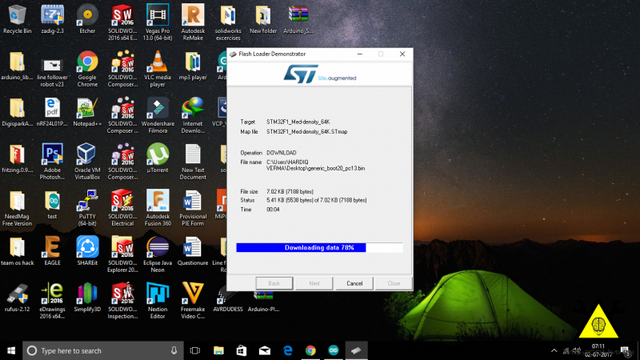This screenshot has width=640, height=360.
Task: Click the ST life.augmented logo
Action: (x=320, y=74)
